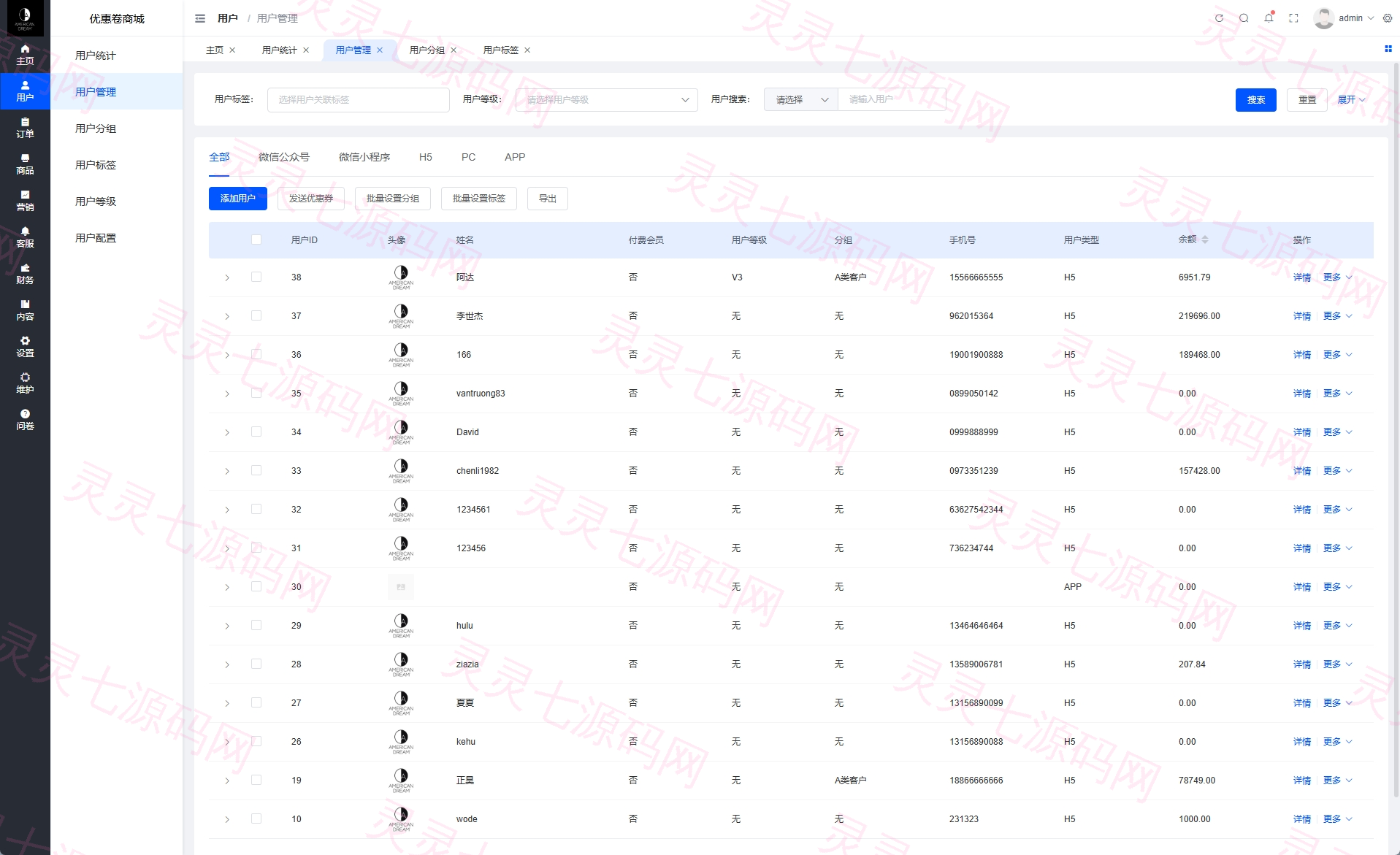Switch to the 微信小程序 tab

[x=364, y=157]
